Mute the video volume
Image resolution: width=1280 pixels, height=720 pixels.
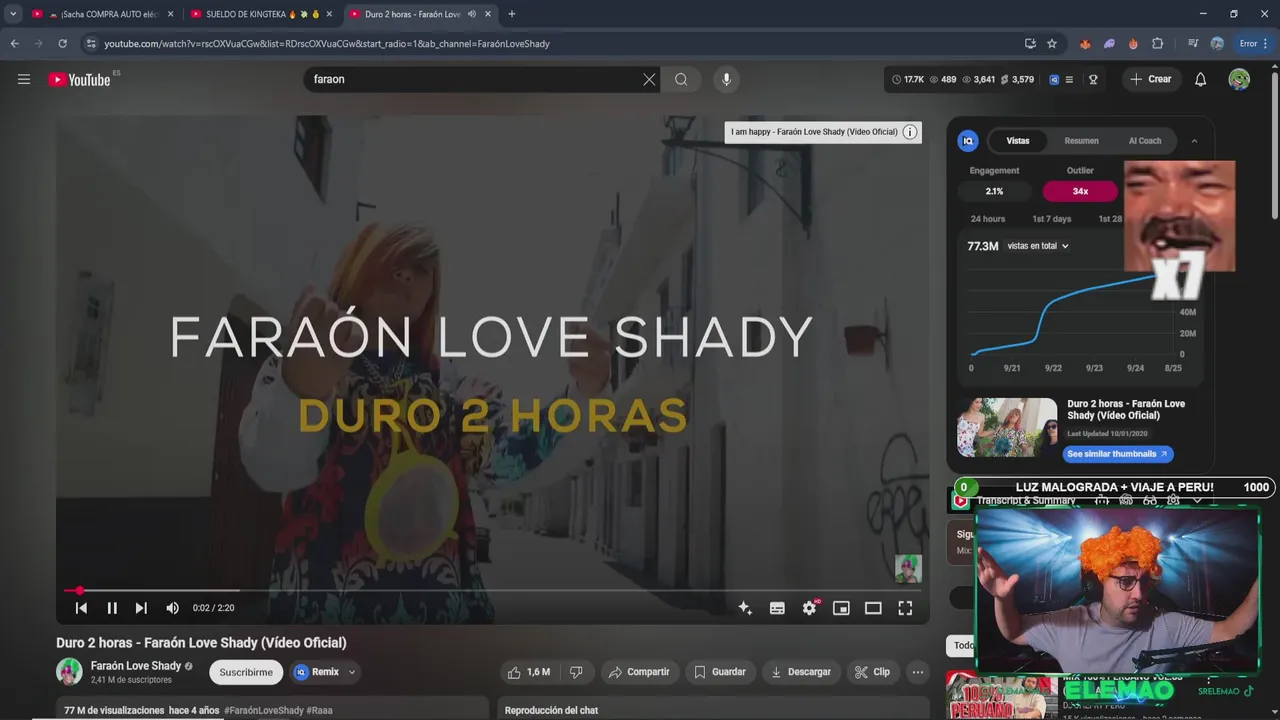coord(172,608)
